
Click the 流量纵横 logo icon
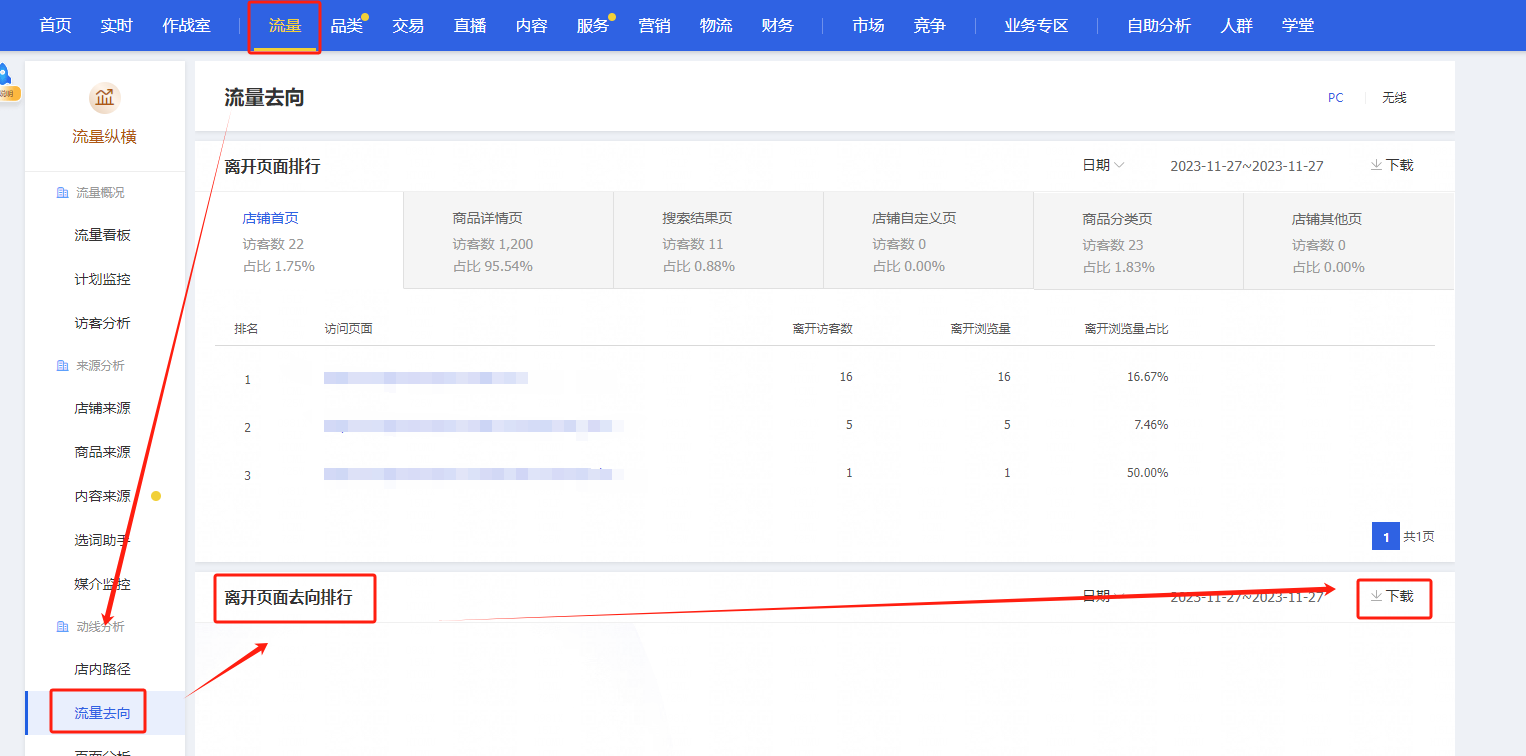[x=104, y=98]
